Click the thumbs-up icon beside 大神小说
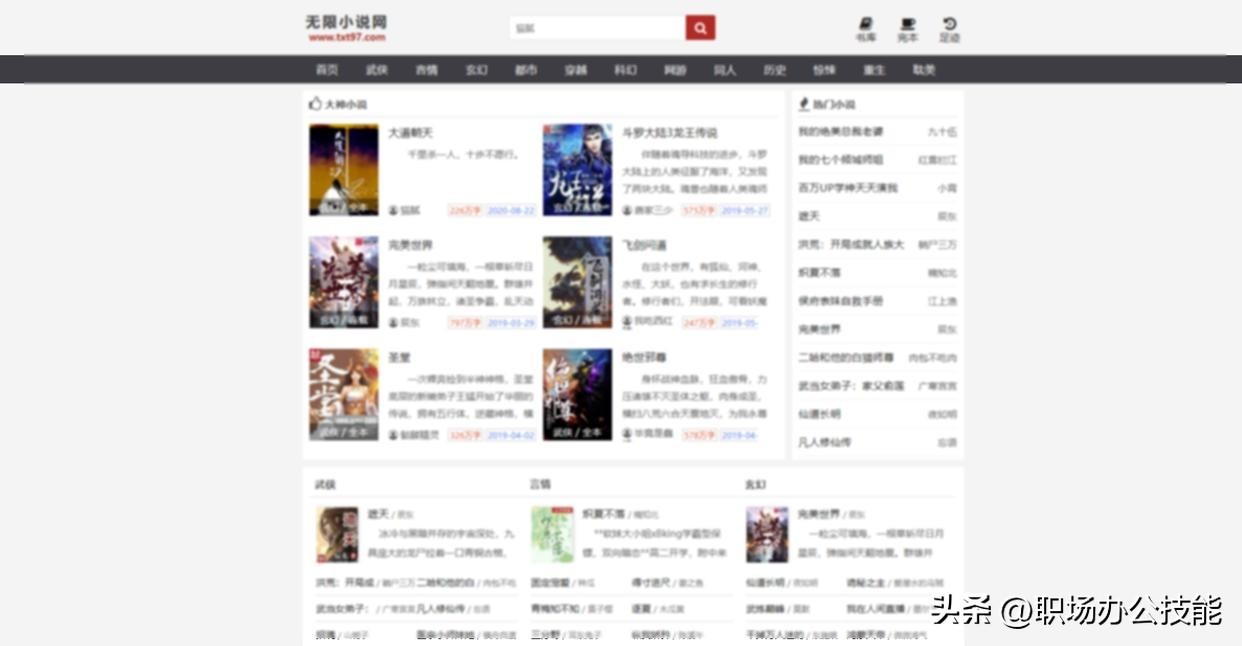The image size is (1242, 646). pos(316,104)
